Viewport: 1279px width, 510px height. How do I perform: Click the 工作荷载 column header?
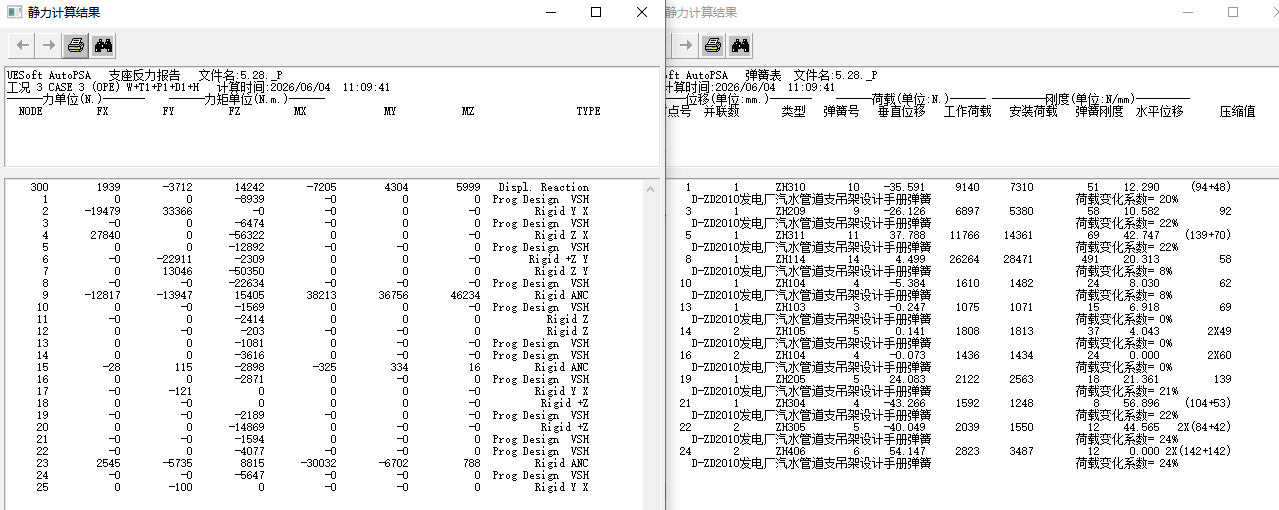[967, 112]
